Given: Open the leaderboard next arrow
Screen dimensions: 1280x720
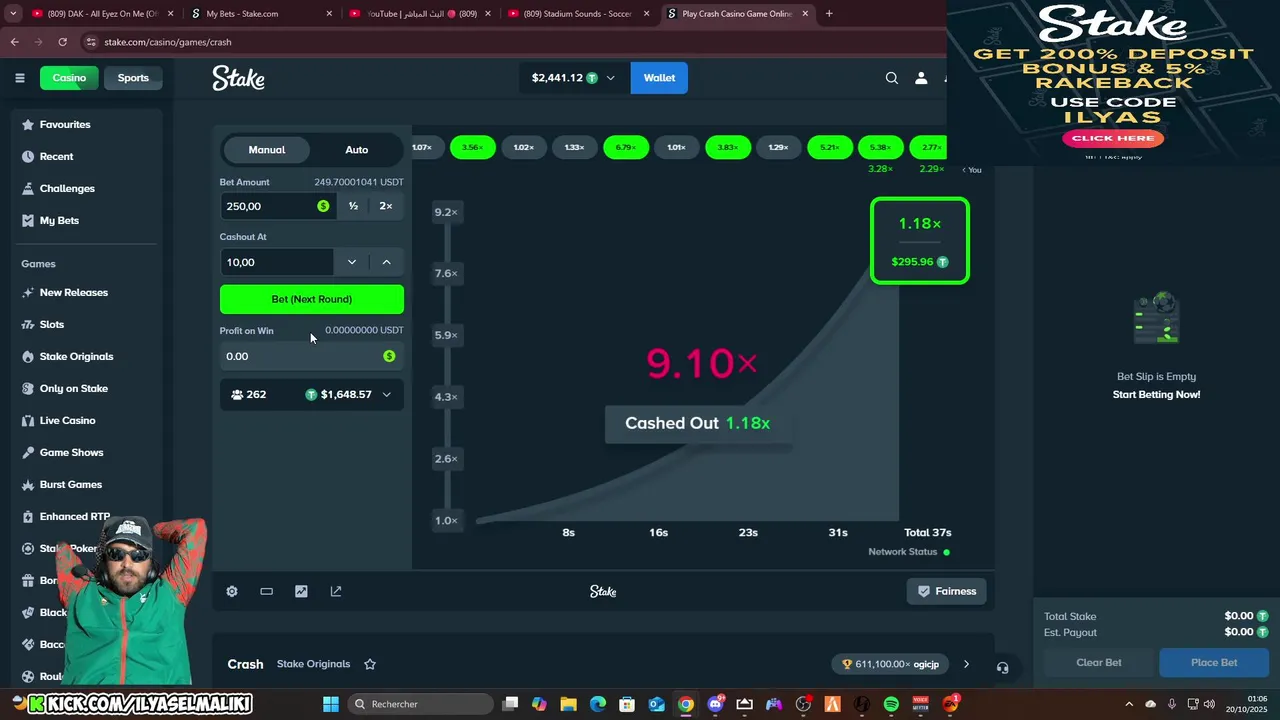Looking at the screenshot, I should point(966,664).
